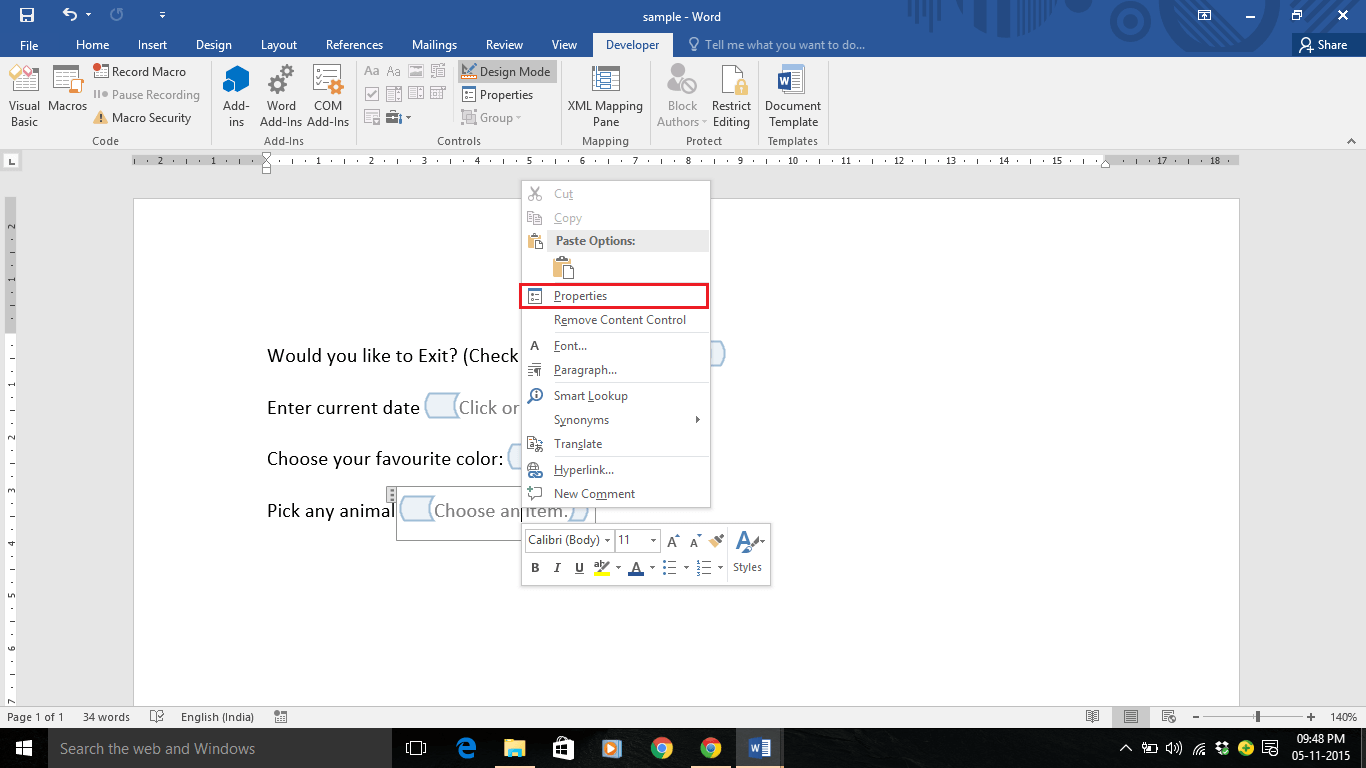Open COM Add-Ins dialog
The image size is (1366, 768).
(328, 96)
